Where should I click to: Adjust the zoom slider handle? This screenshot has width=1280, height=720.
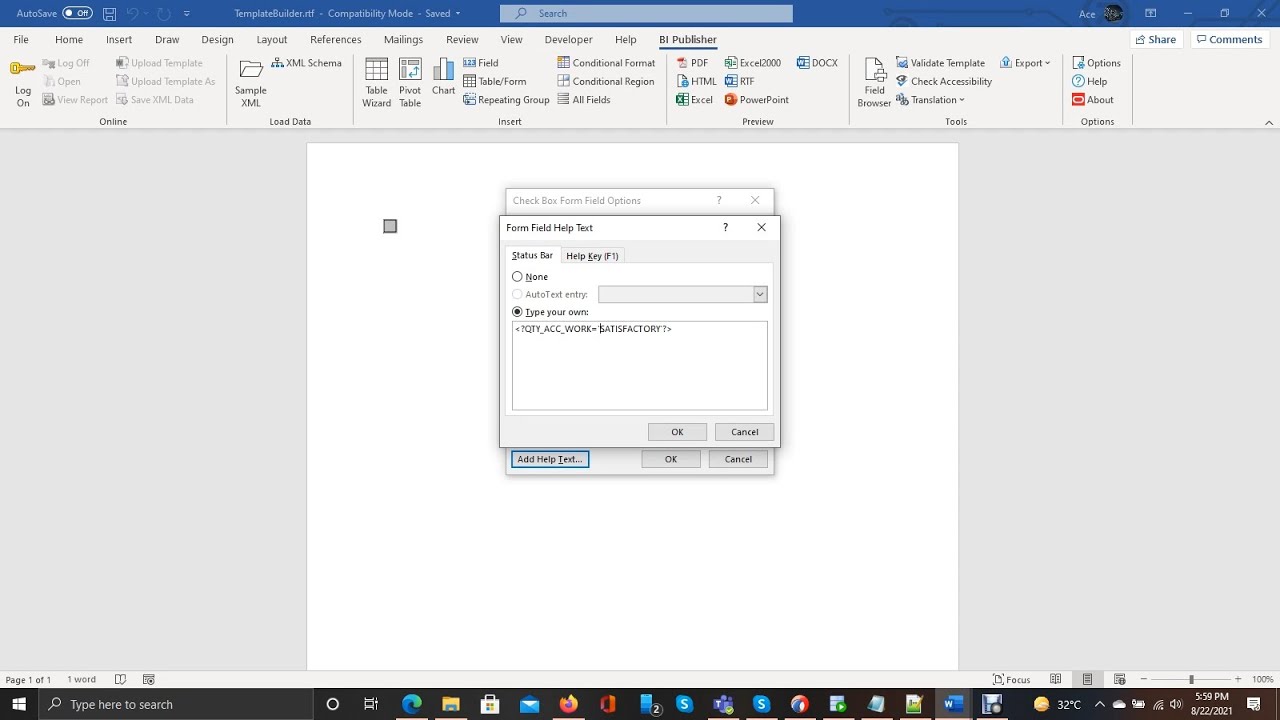tap(1191, 680)
